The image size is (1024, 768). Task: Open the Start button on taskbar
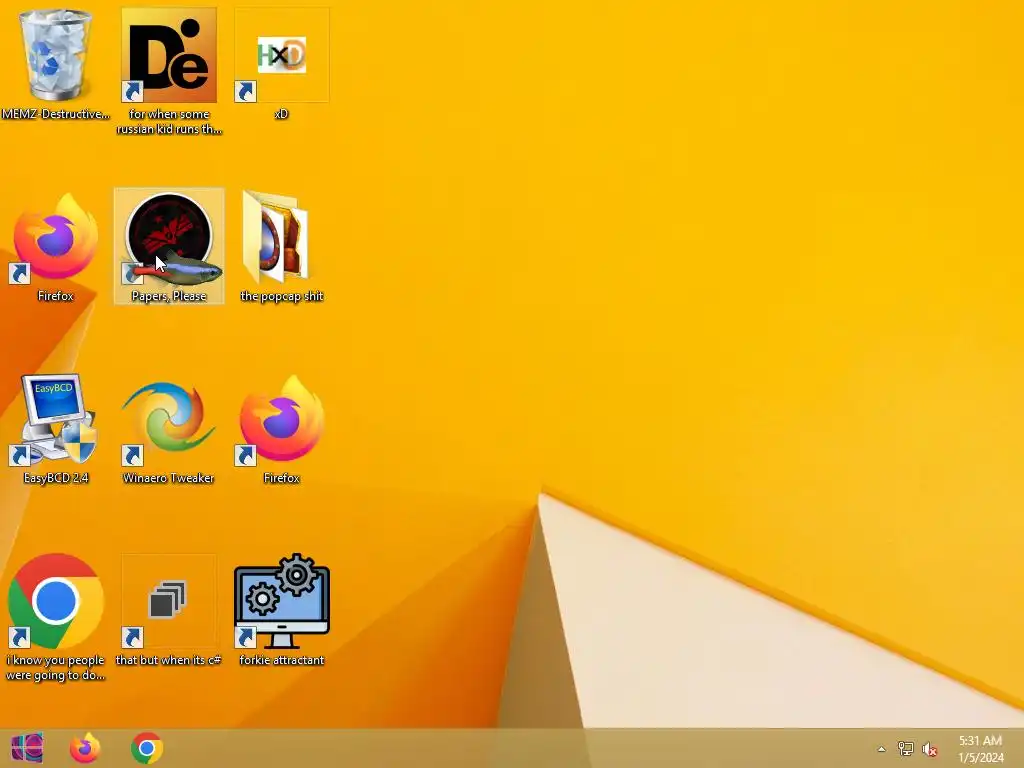[27, 748]
